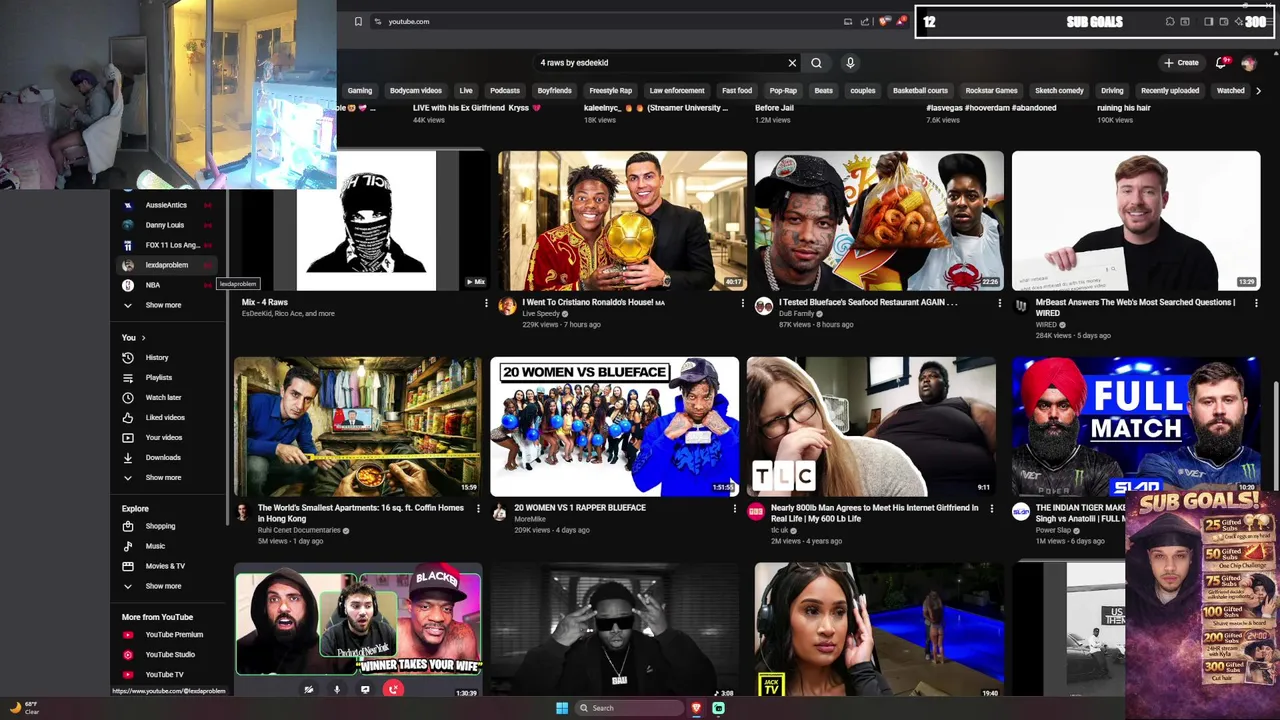Select the Rockstar Games chip
The image size is (1280, 720).
point(991,91)
